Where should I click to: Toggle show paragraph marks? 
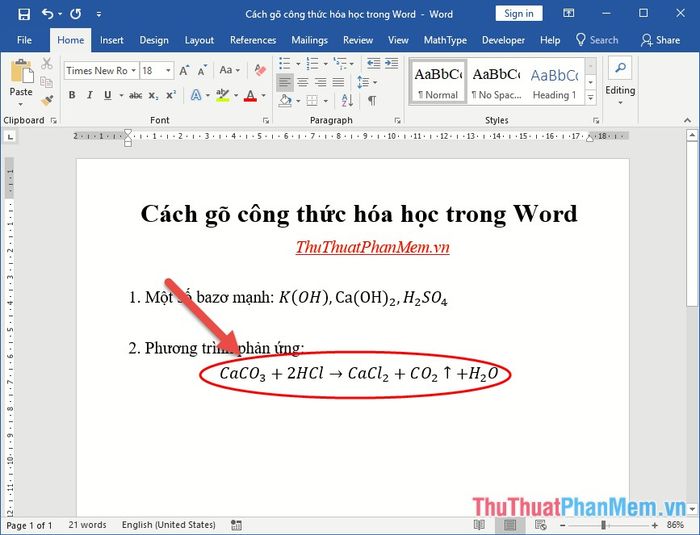371,101
